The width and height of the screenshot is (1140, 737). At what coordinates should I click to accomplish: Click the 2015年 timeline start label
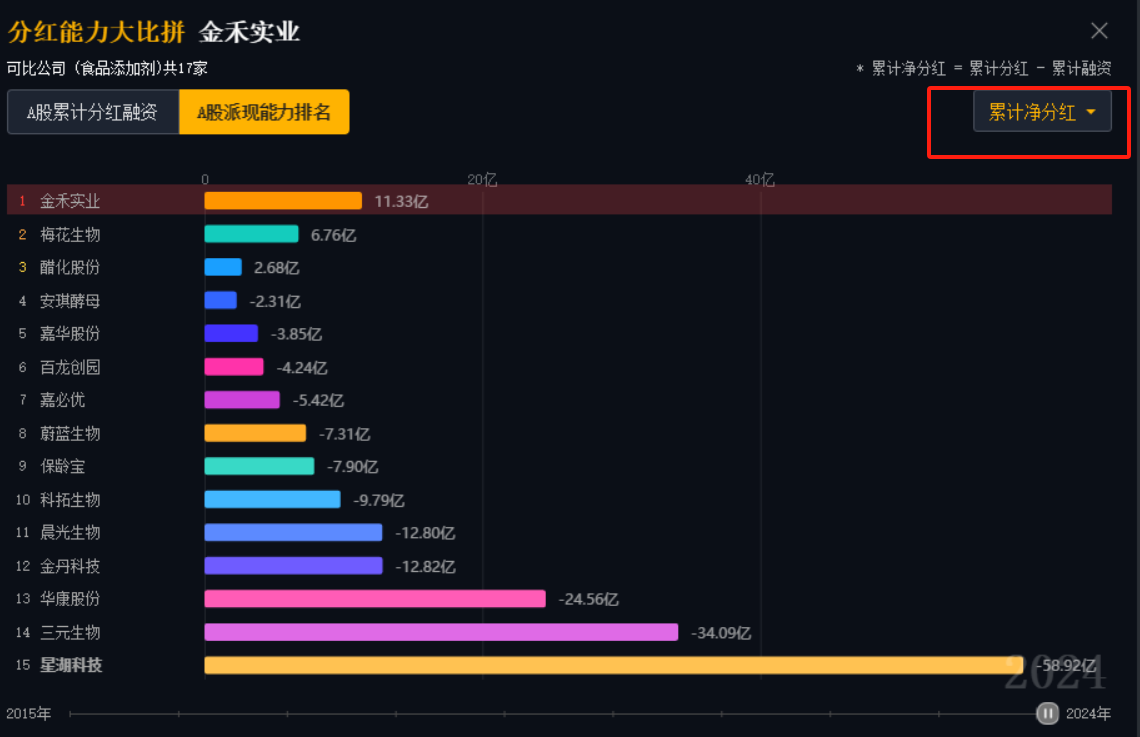[28, 714]
